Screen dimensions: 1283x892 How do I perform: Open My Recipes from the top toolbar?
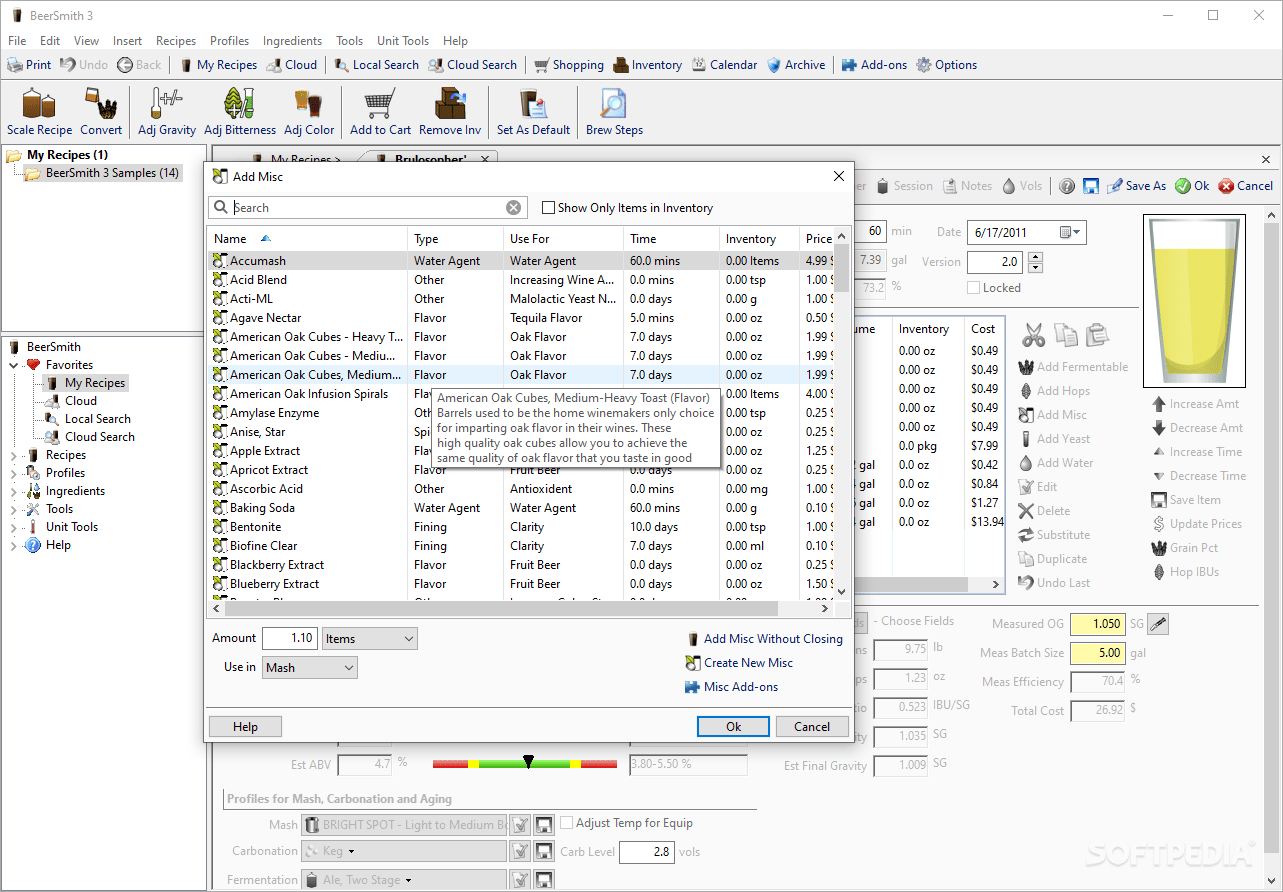click(218, 65)
